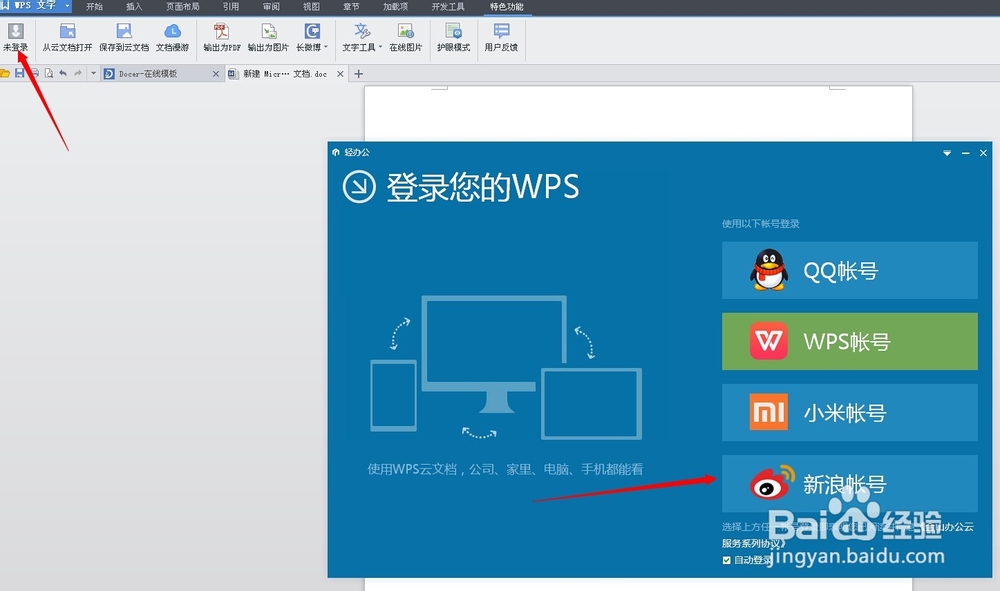1000x591 pixels.
Task: Click the 轻办公 dialog title icon
Action: (x=336, y=152)
